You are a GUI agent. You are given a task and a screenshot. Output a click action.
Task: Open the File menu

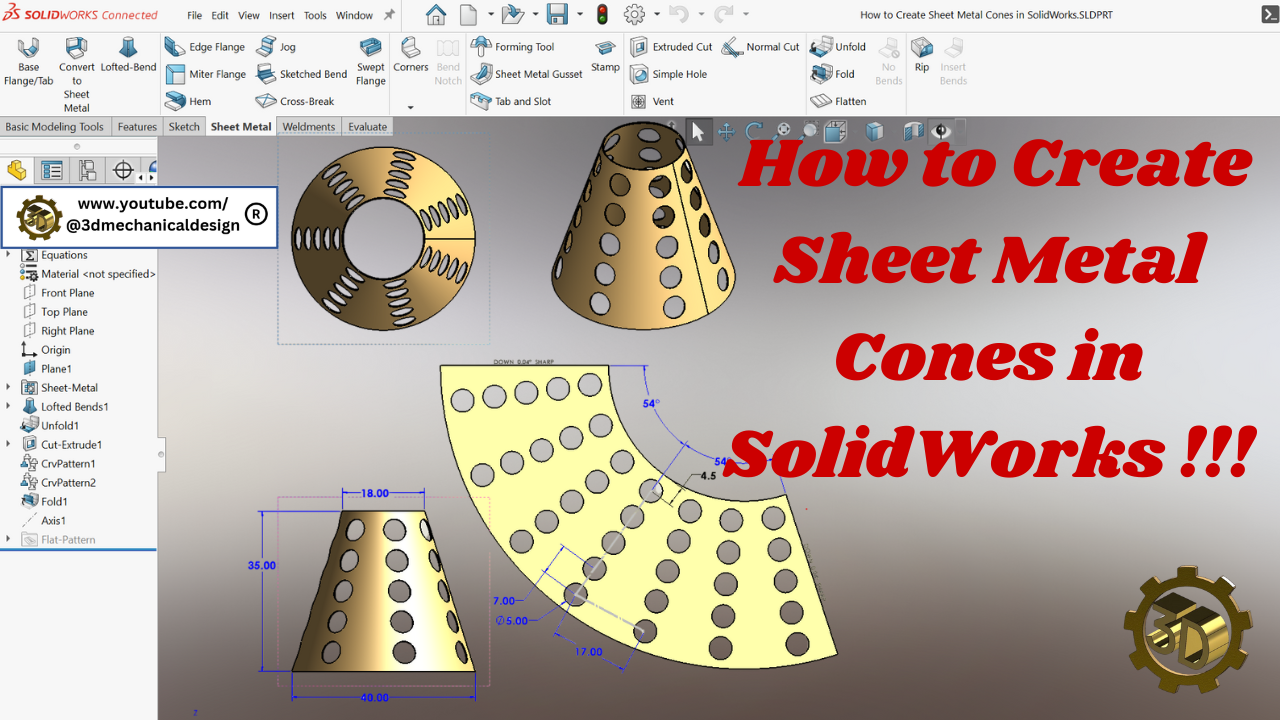[194, 16]
